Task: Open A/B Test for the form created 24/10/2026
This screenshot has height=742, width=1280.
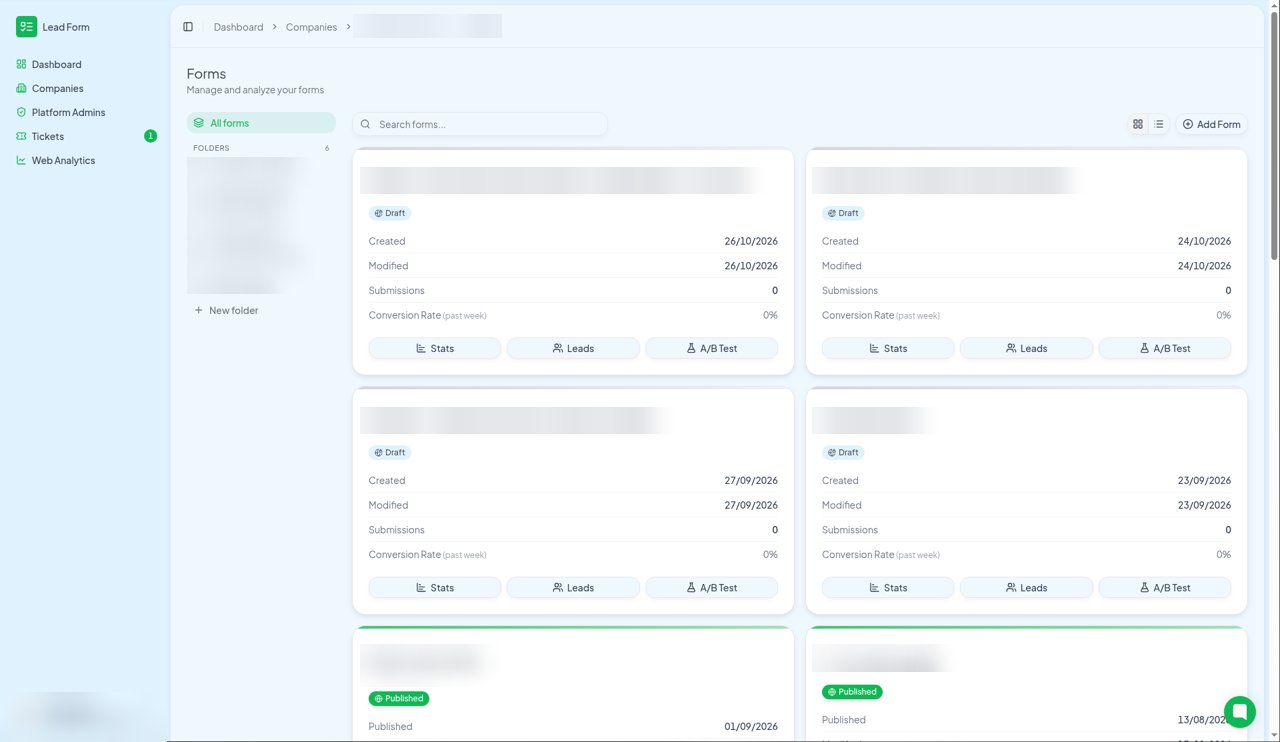Action: 1165,348
